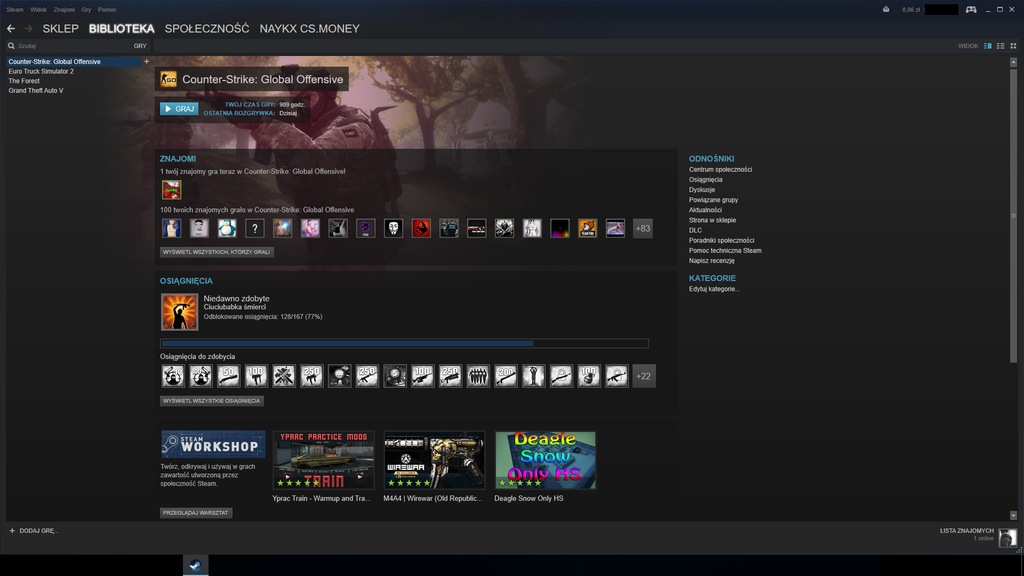1024x576 pixels.
Task: Open Pomoc techniczna Steam link
Action: [725, 250]
